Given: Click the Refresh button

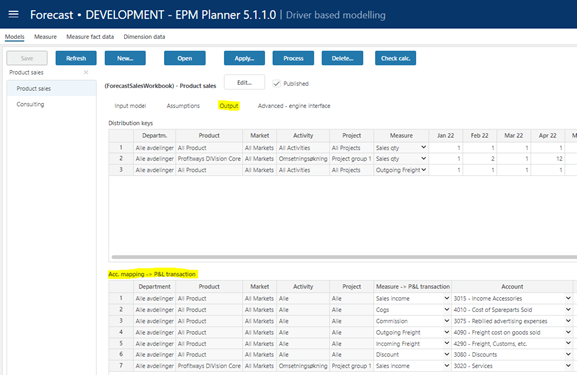Looking at the screenshot, I should coord(76,58).
